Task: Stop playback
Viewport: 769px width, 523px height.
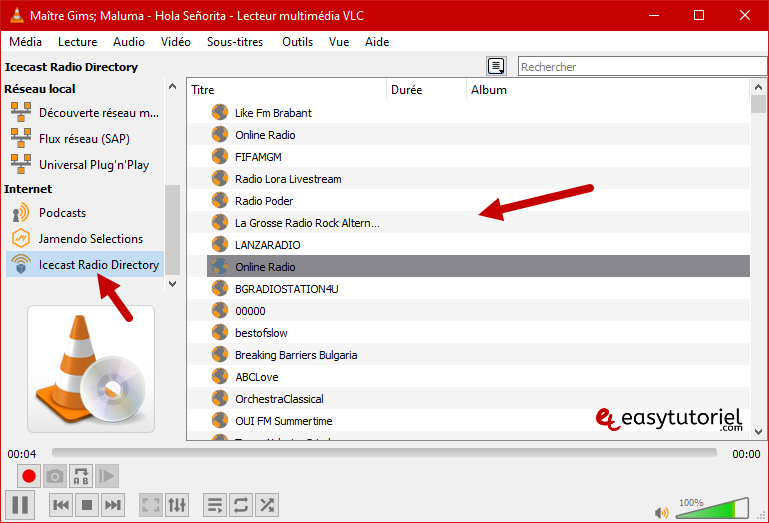Action: 87,505
